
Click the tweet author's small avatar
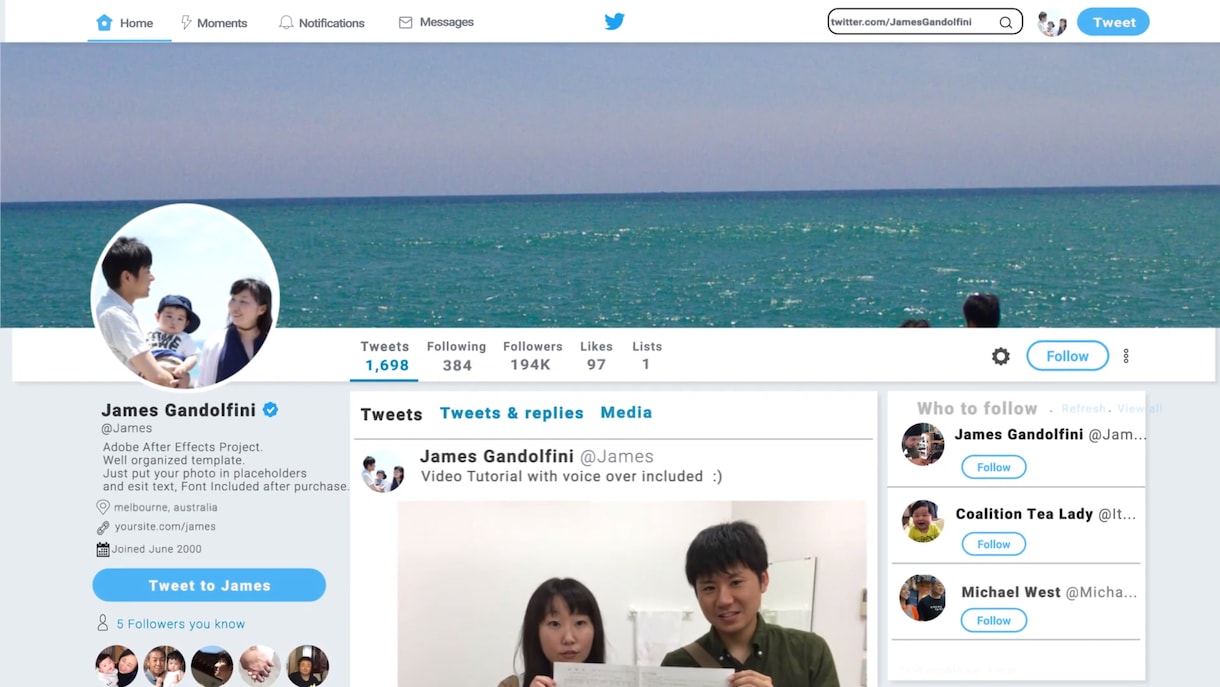[383, 472]
